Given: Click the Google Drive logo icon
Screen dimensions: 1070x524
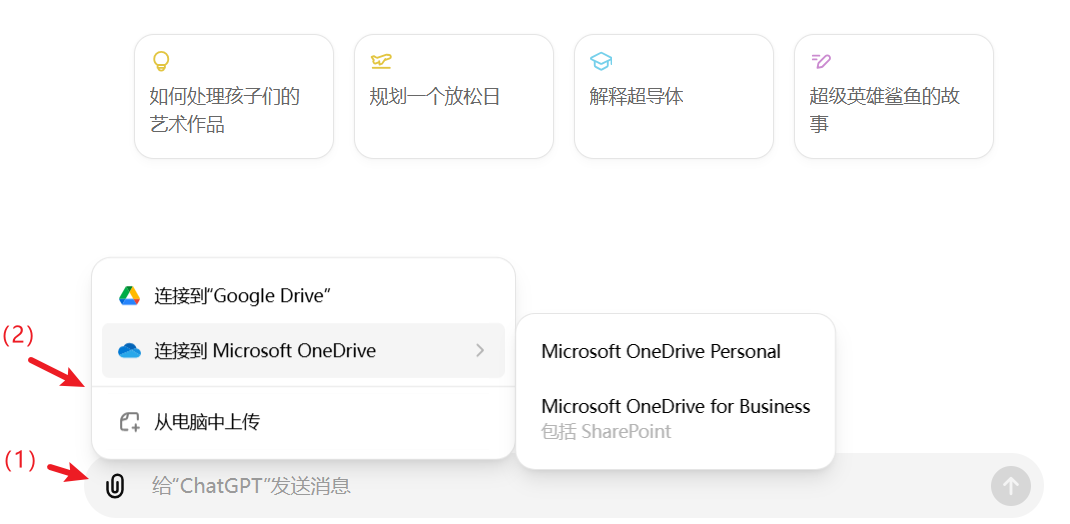Looking at the screenshot, I should point(129,296).
